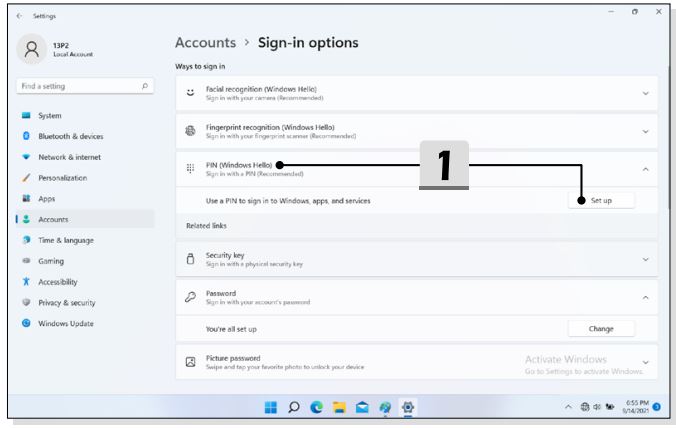This screenshot has width=676, height=428.
Task: Click the search magnifier in Find a setting
Action: [146, 87]
